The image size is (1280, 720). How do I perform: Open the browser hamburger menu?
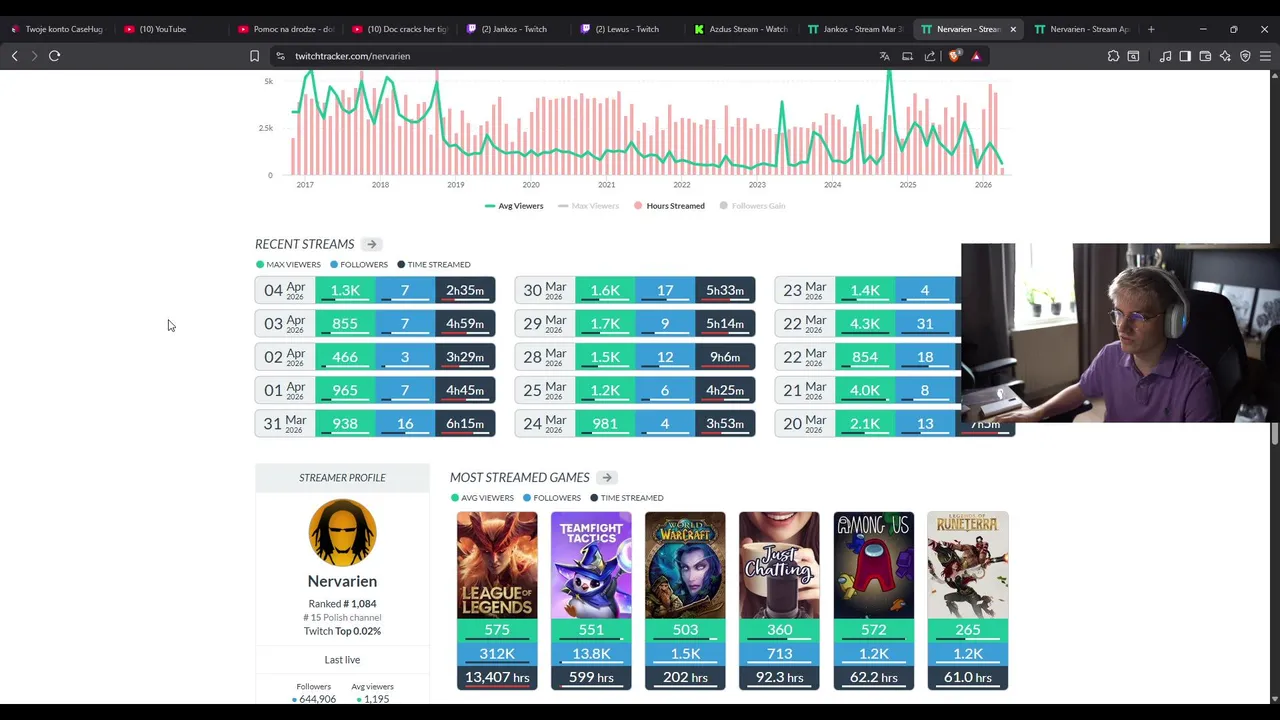[1265, 56]
